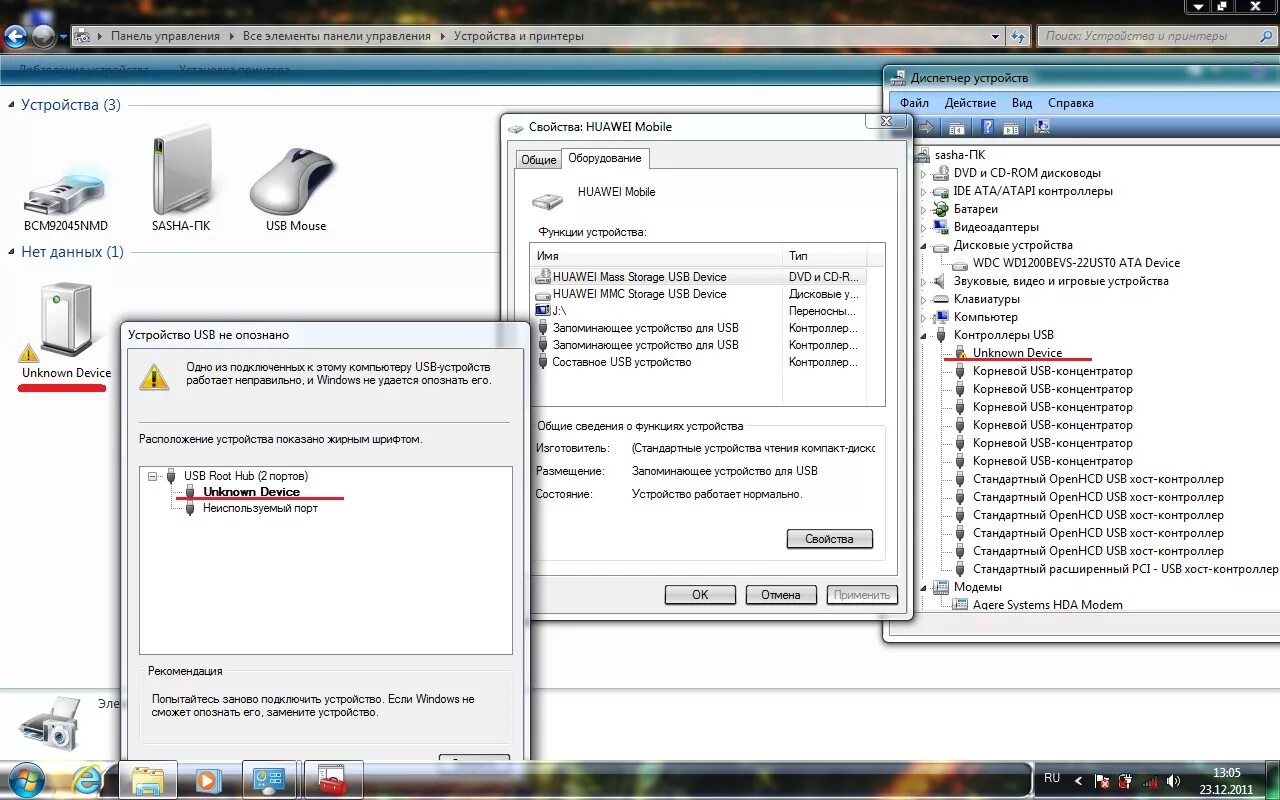The image size is (1280, 800).
Task: Select HUAWEI Mass Storage USB Device row
Action: [699, 277]
